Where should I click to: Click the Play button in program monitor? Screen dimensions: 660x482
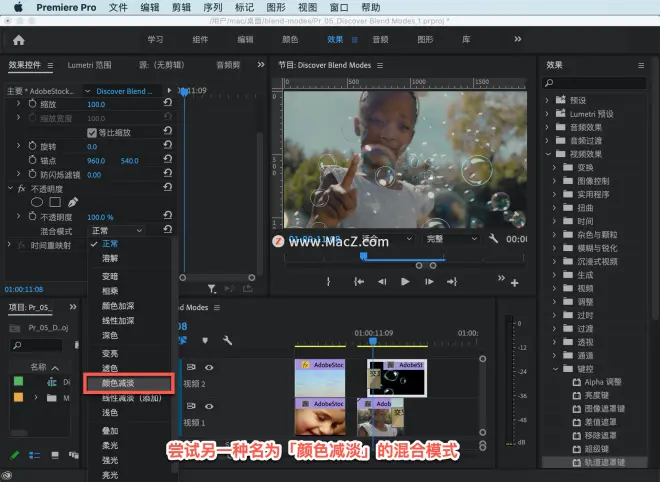click(405, 282)
